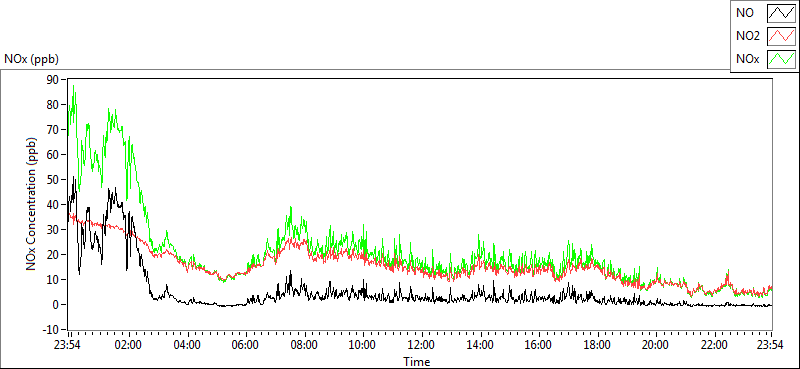Select the NOx legend label
800x369 pixels.
[x=748, y=60]
